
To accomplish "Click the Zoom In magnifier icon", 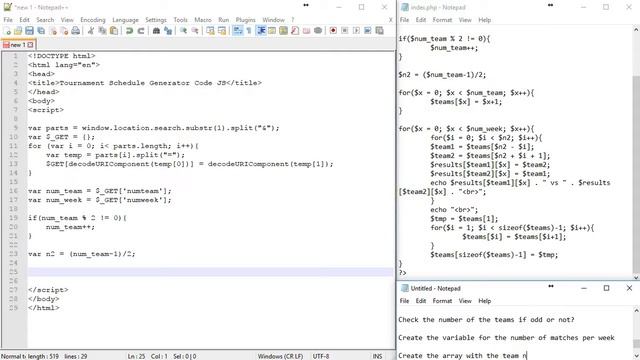I will [x=183, y=31].
